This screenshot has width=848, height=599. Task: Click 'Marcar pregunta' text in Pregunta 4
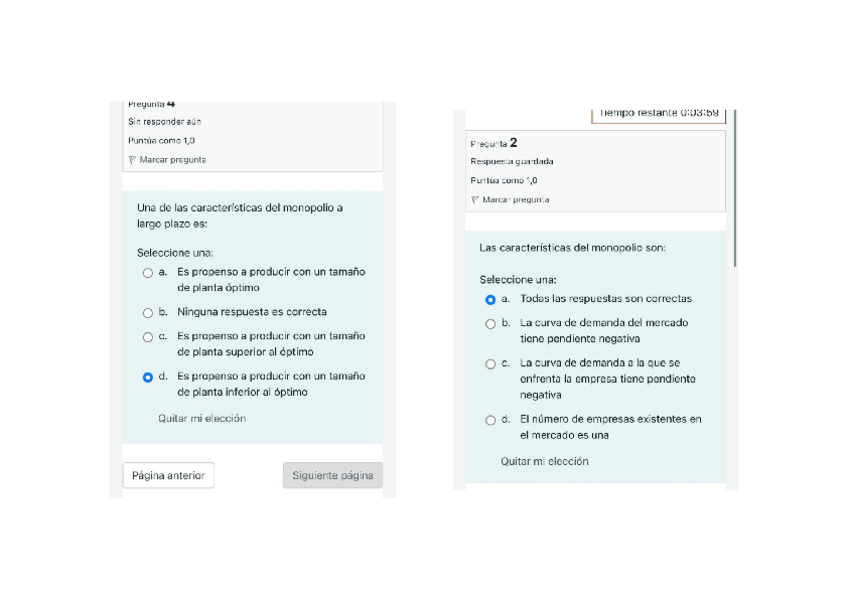click(x=173, y=160)
